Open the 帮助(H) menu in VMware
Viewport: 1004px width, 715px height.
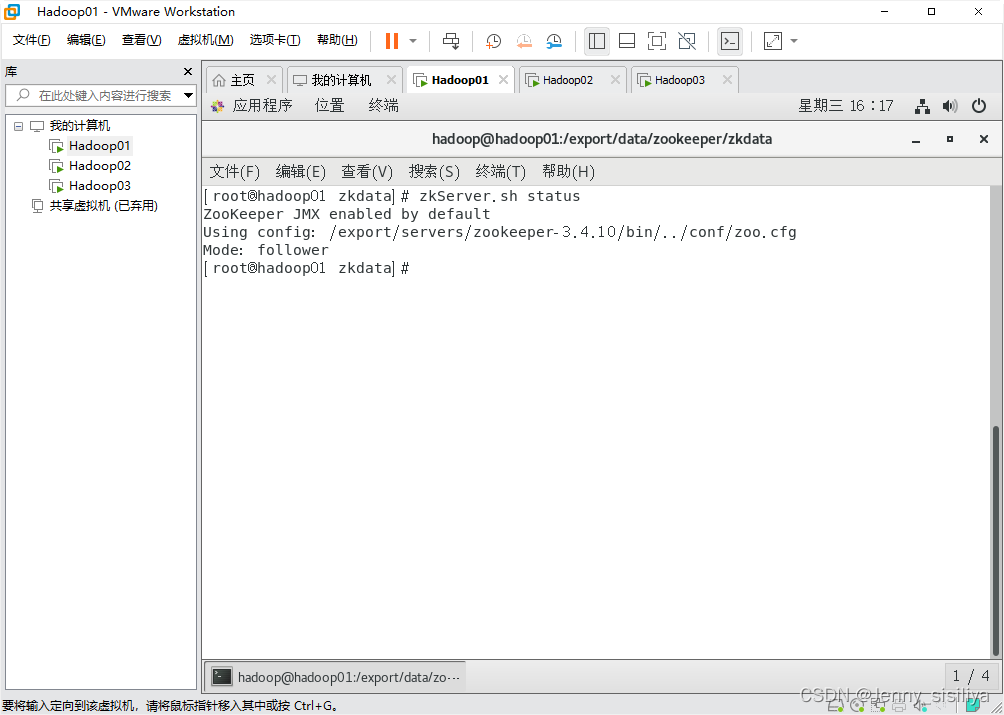337,40
